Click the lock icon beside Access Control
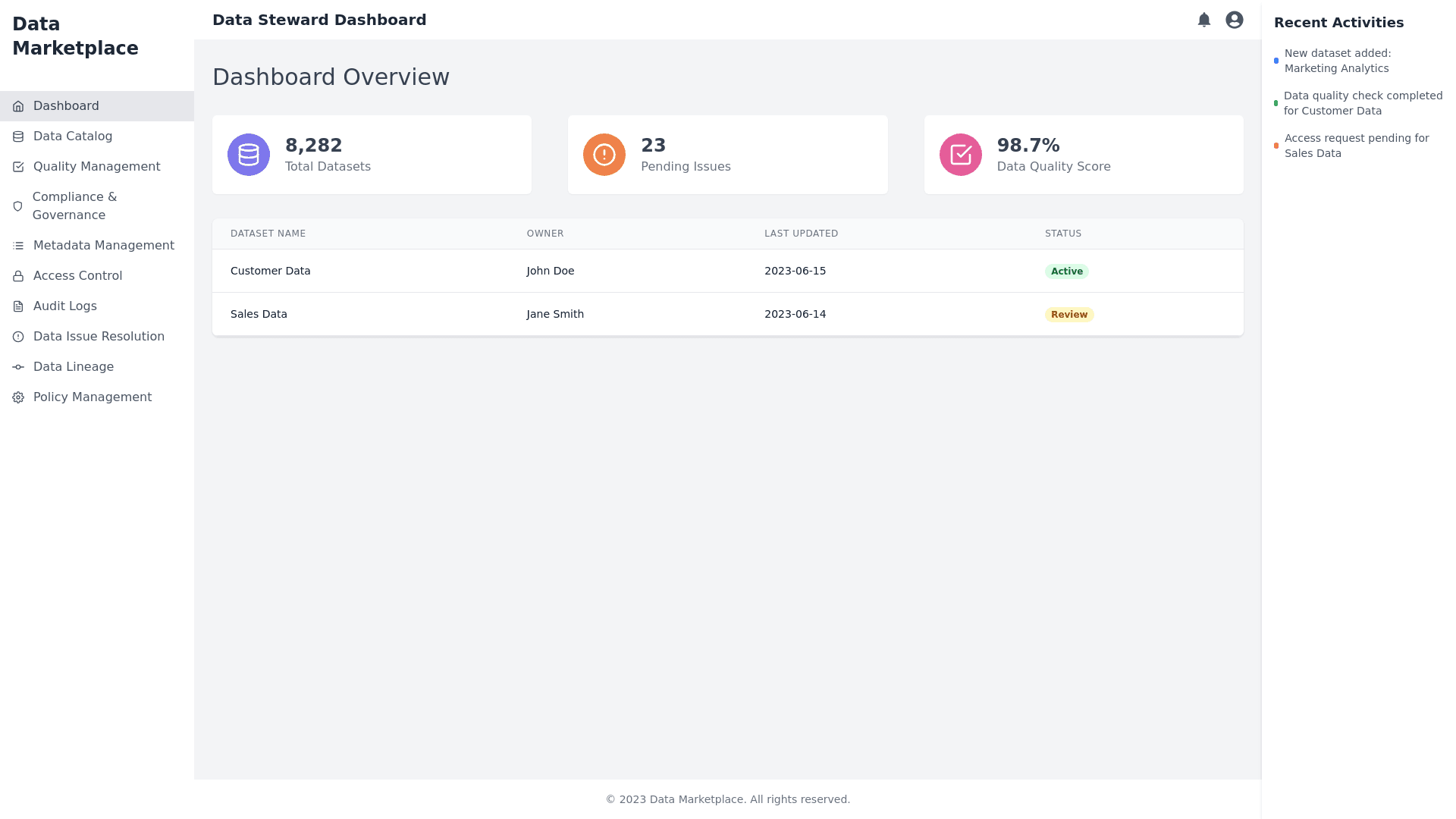Viewport: 1456px width, 819px height. [18, 276]
